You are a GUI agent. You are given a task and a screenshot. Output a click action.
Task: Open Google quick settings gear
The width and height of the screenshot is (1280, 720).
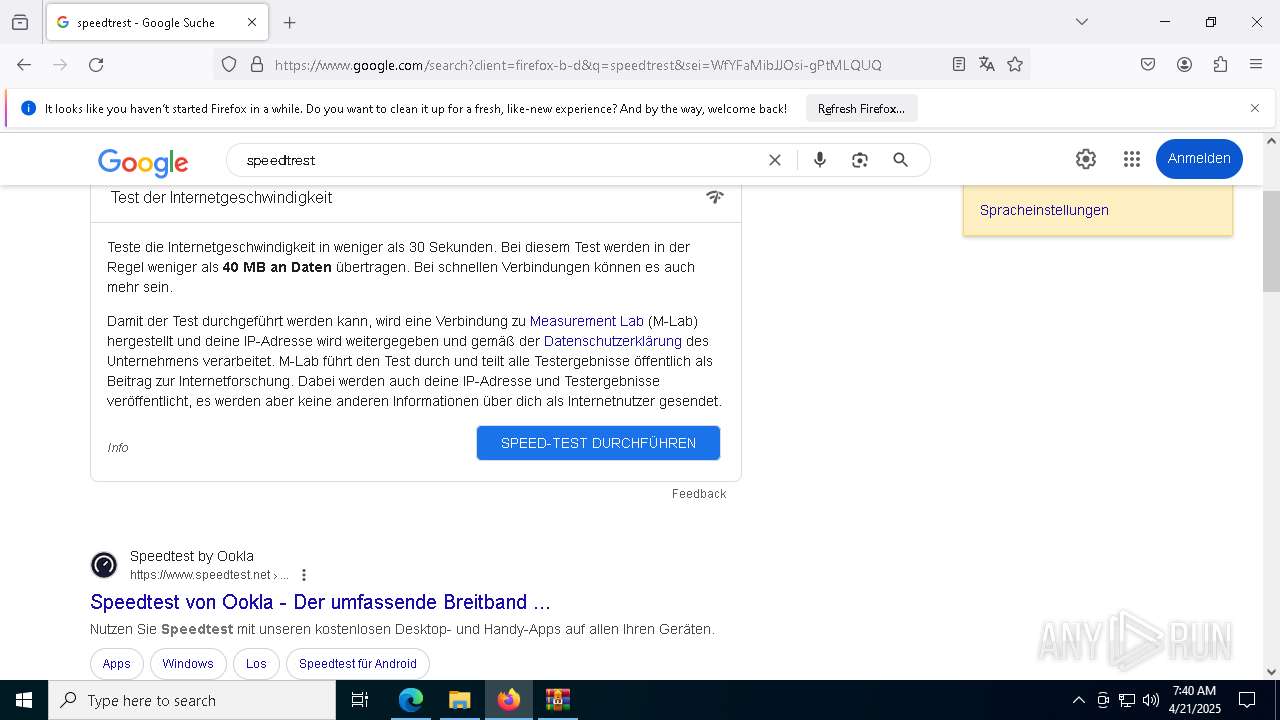tap(1086, 159)
